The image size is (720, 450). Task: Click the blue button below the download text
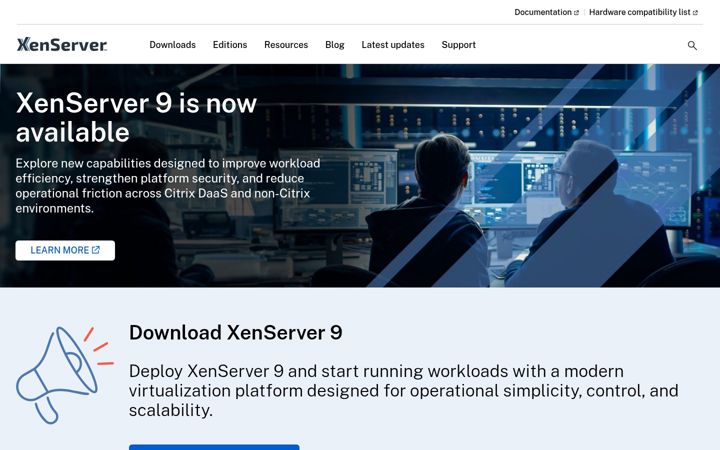[x=214, y=447]
